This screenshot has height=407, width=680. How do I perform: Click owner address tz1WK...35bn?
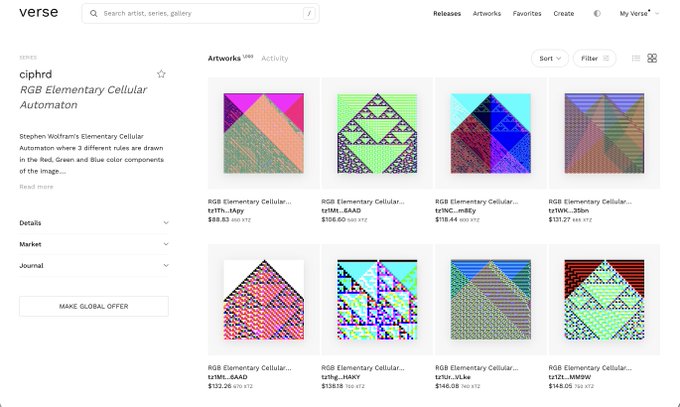point(569,210)
